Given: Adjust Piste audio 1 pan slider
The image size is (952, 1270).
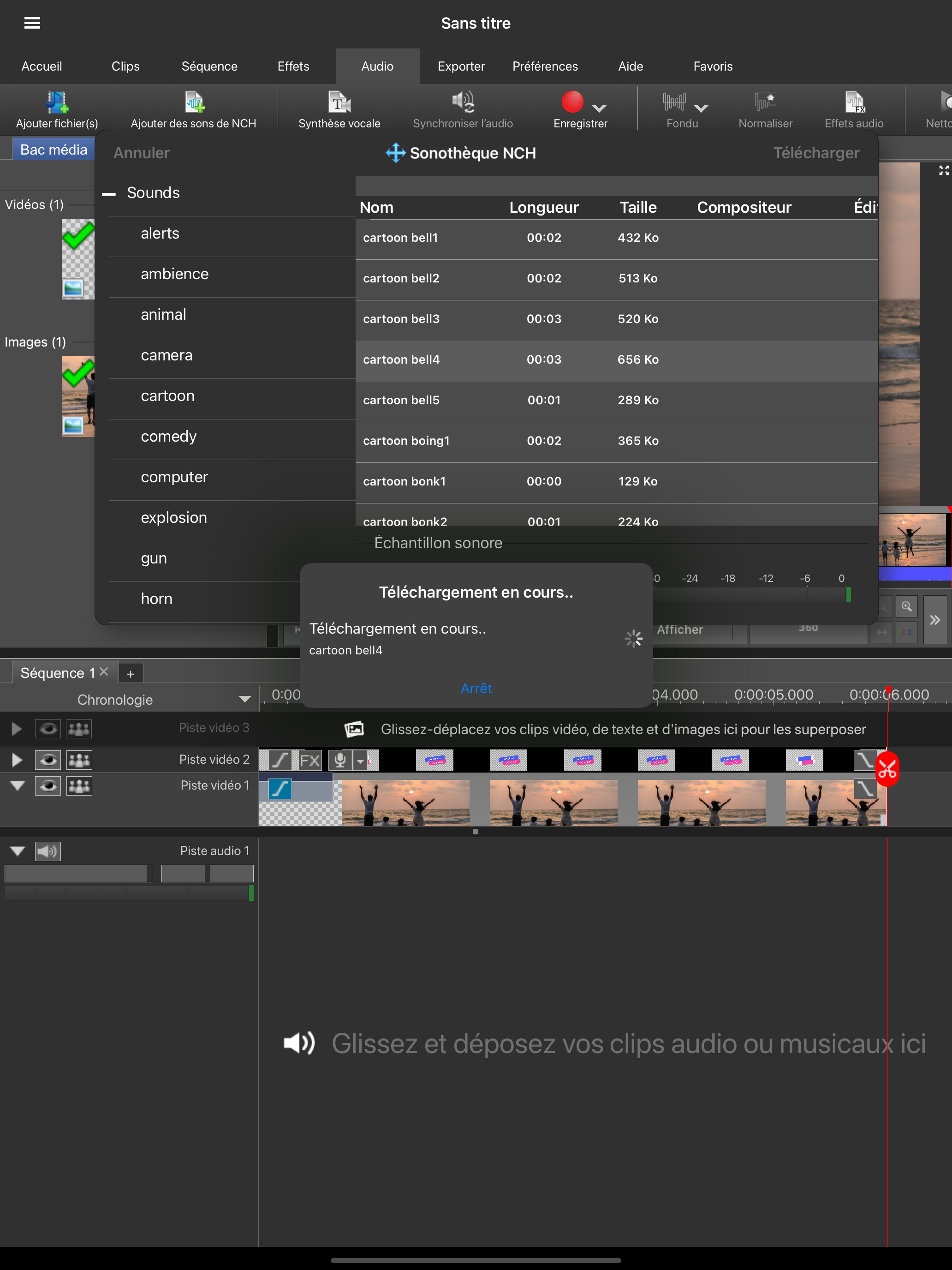Looking at the screenshot, I should (x=207, y=873).
